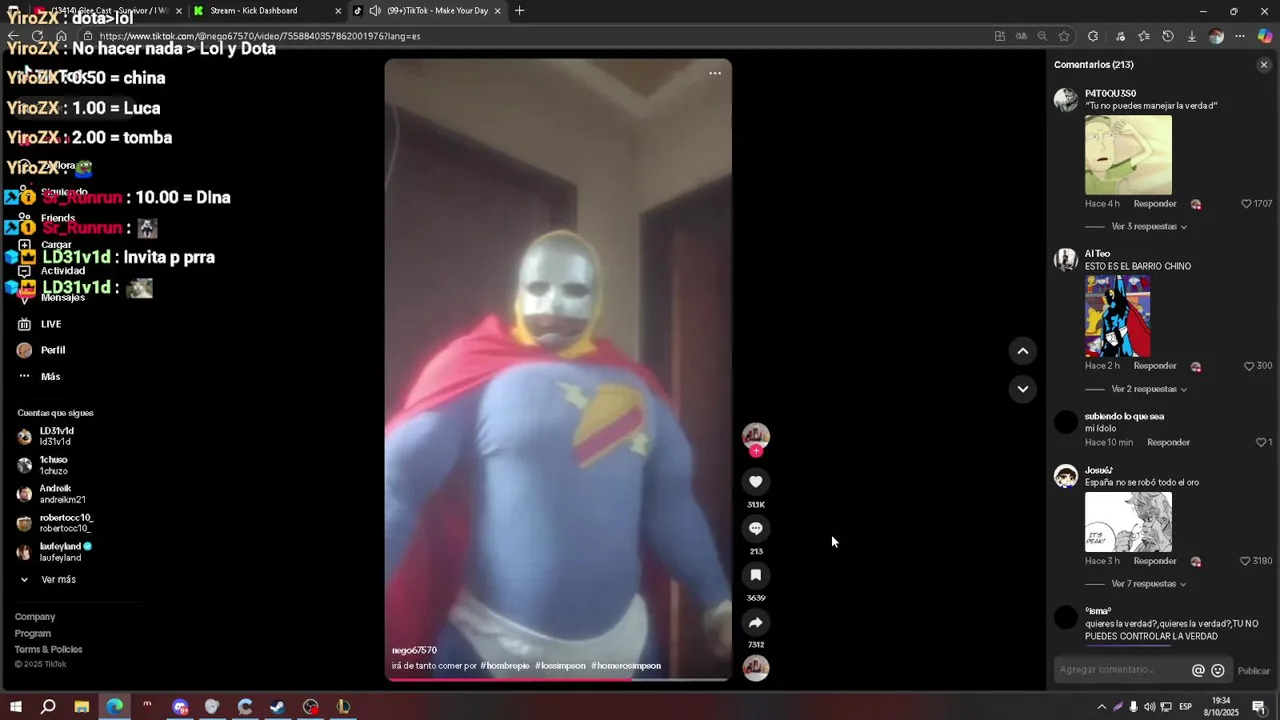Open Windows Start menu
Screen dimensions: 1280x720
pyautogui.click(x=15, y=707)
